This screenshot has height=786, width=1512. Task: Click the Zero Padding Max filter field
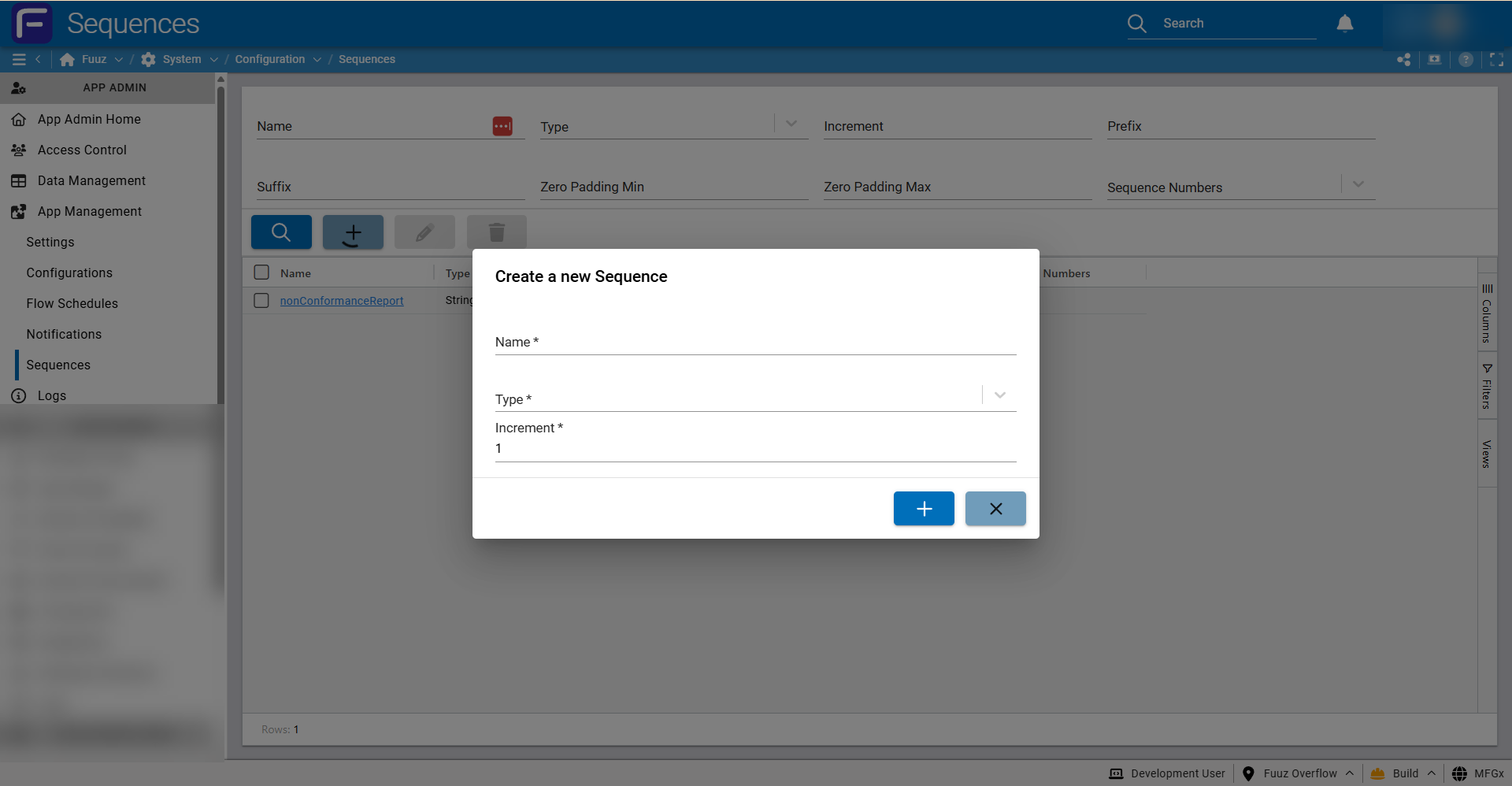point(958,187)
